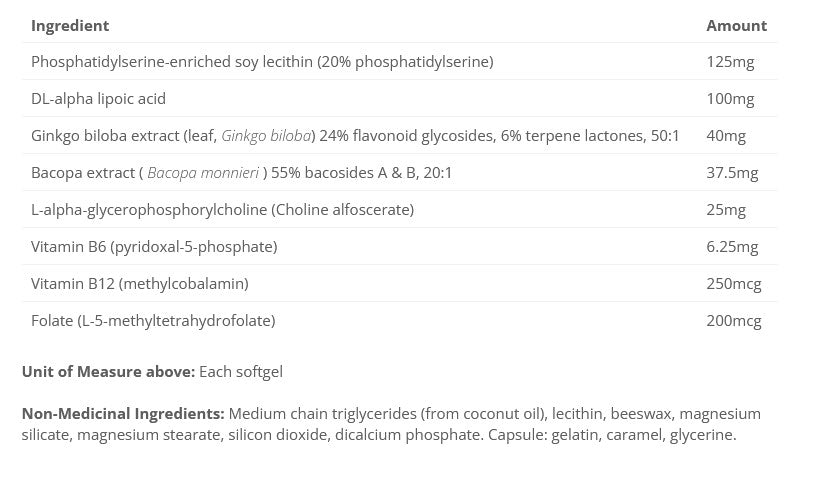The height and width of the screenshot is (479, 813).
Task: Select the Ginkgo biloba extract ingredient text
Action: pos(120,136)
